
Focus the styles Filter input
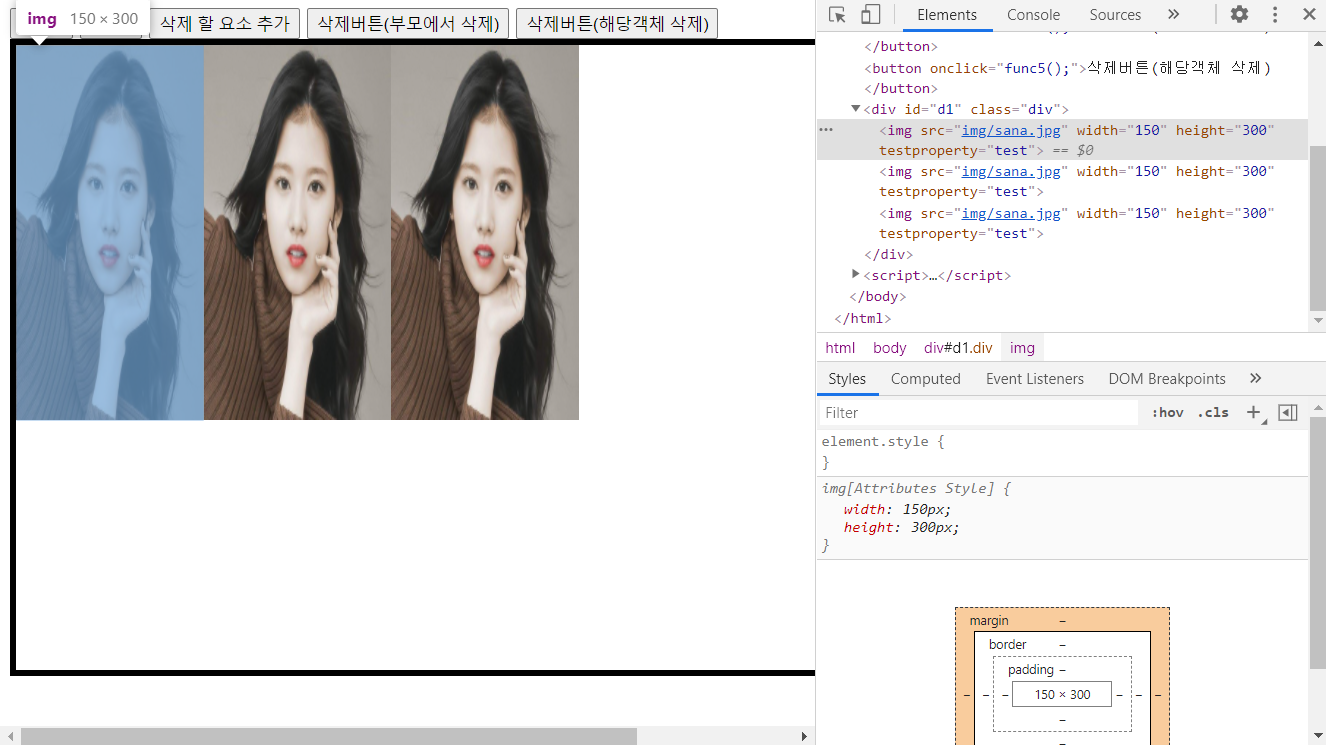[978, 412]
